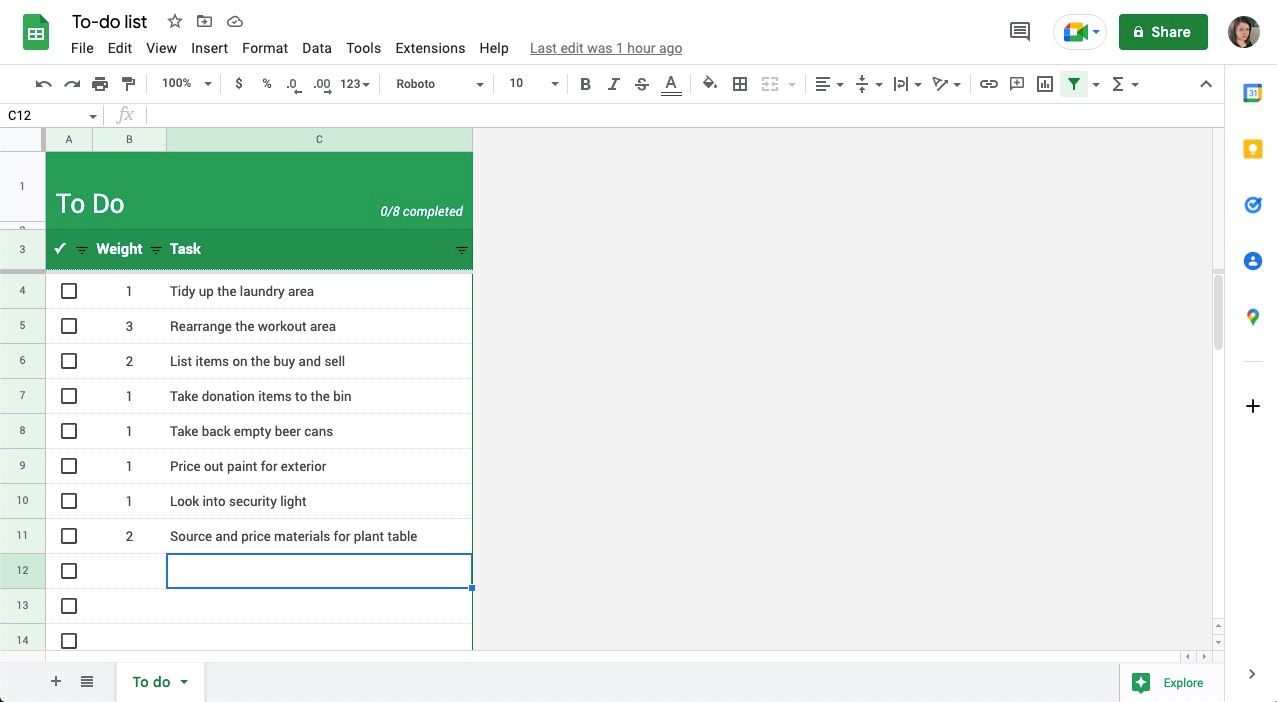Open Google Calendar side panel
1277x702 pixels.
(x=1252, y=93)
